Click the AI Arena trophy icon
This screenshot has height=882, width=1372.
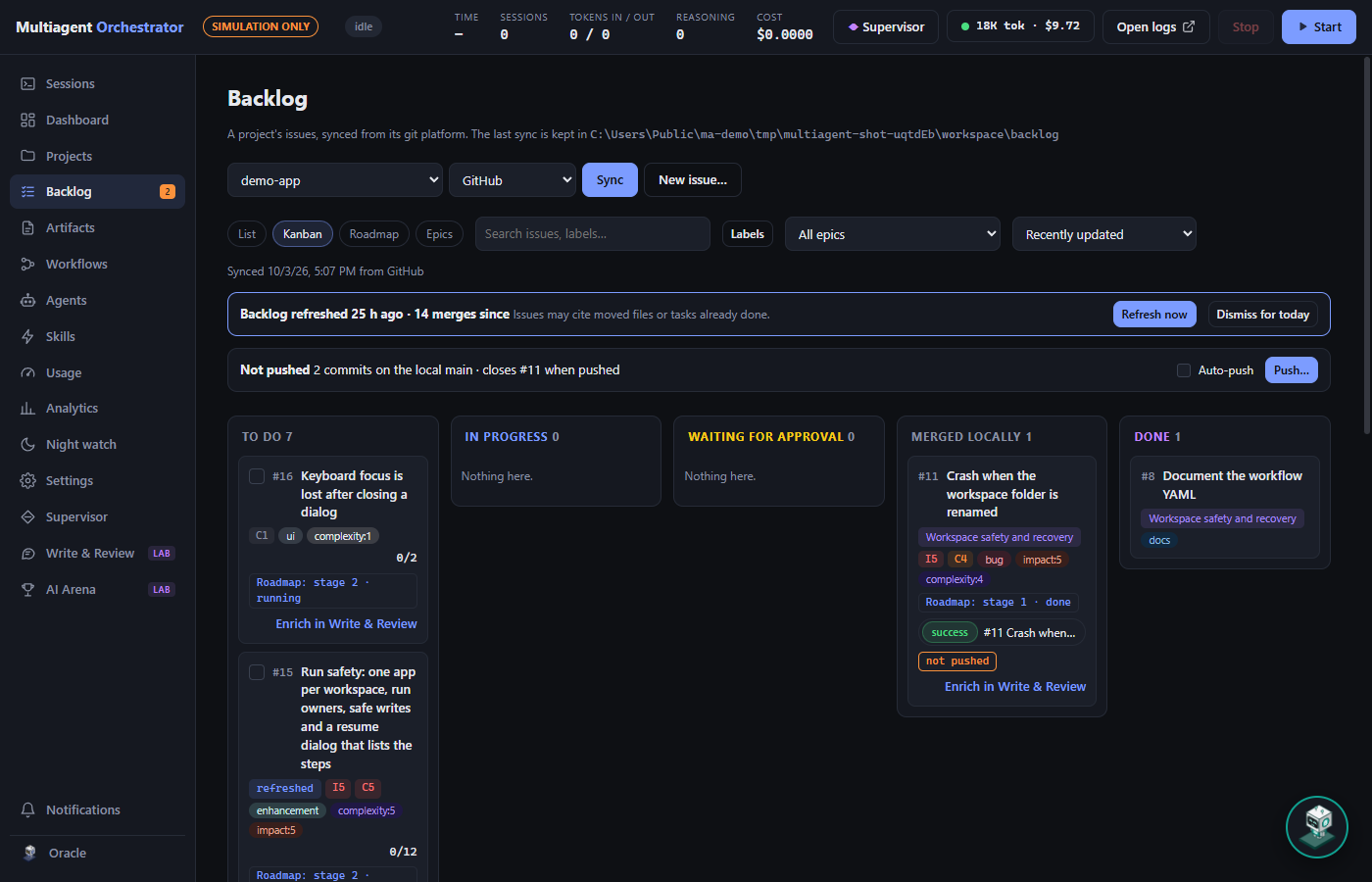[x=27, y=590]
